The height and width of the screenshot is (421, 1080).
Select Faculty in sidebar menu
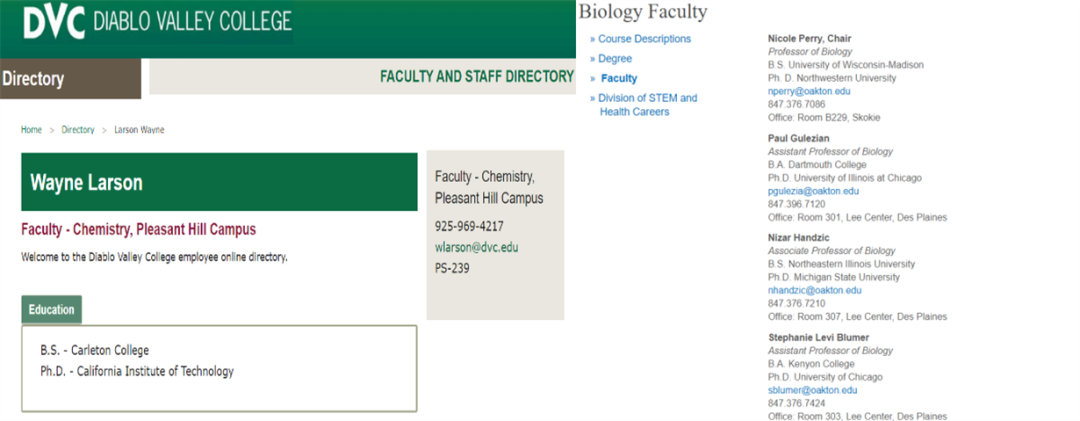(618, 78)
